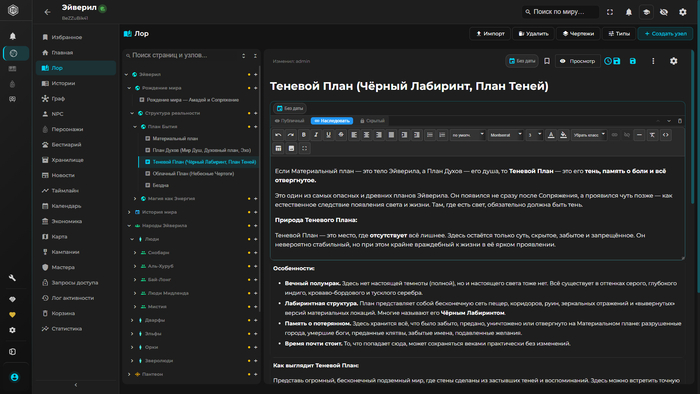Set block visibility to Скрытый
This screenshot has width=700, height=394.
(372, 121)
